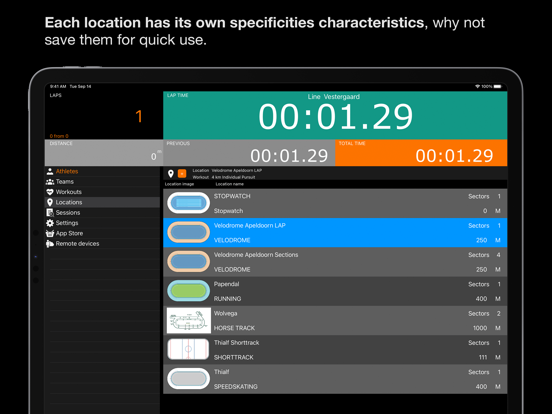Select the STOPWATCH location name
Image resolution: width=552 pixels, height=414 pixels.
[x=232, y=196]
